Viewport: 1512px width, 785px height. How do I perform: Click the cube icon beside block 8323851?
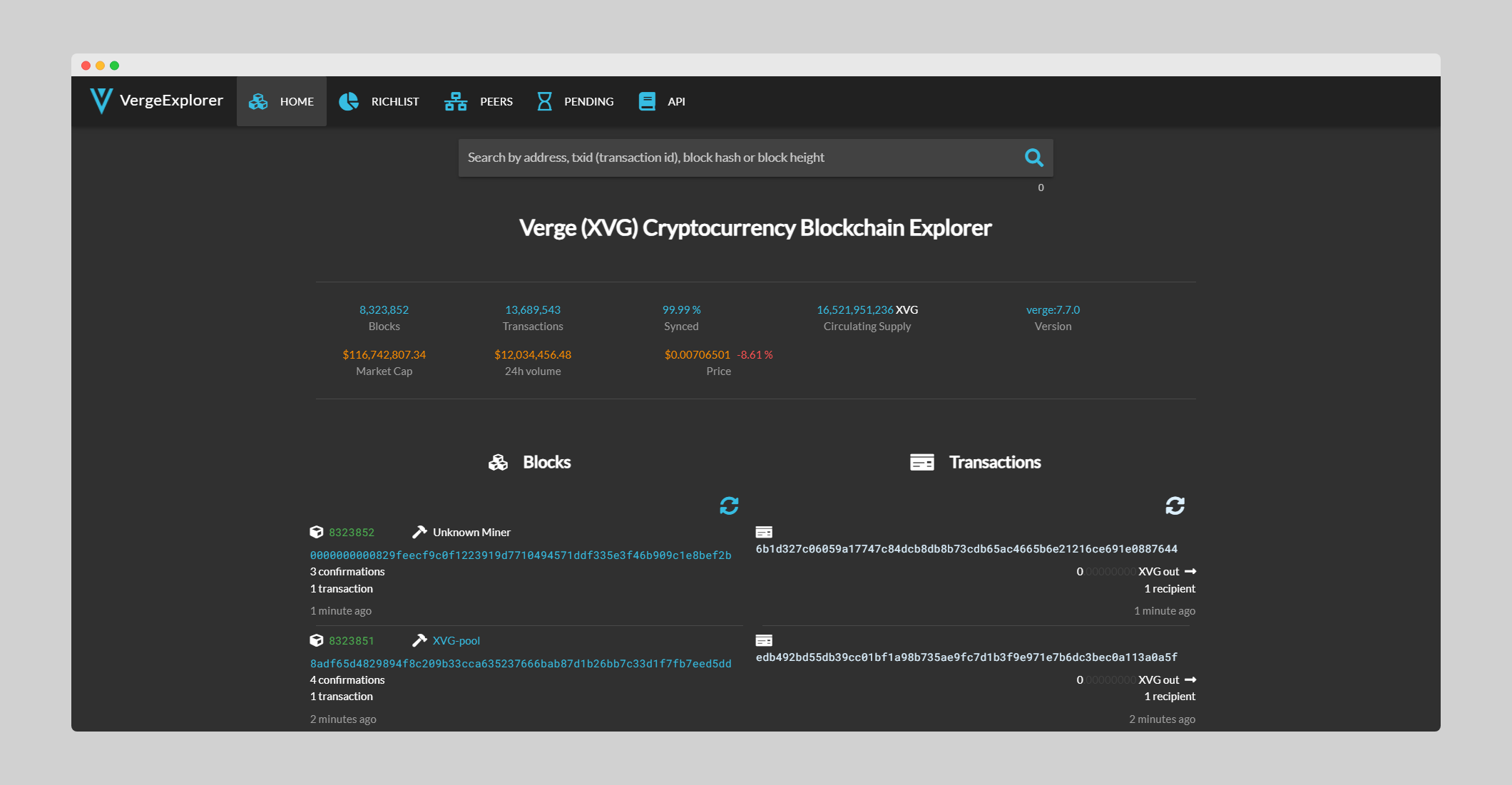(317, 640)
